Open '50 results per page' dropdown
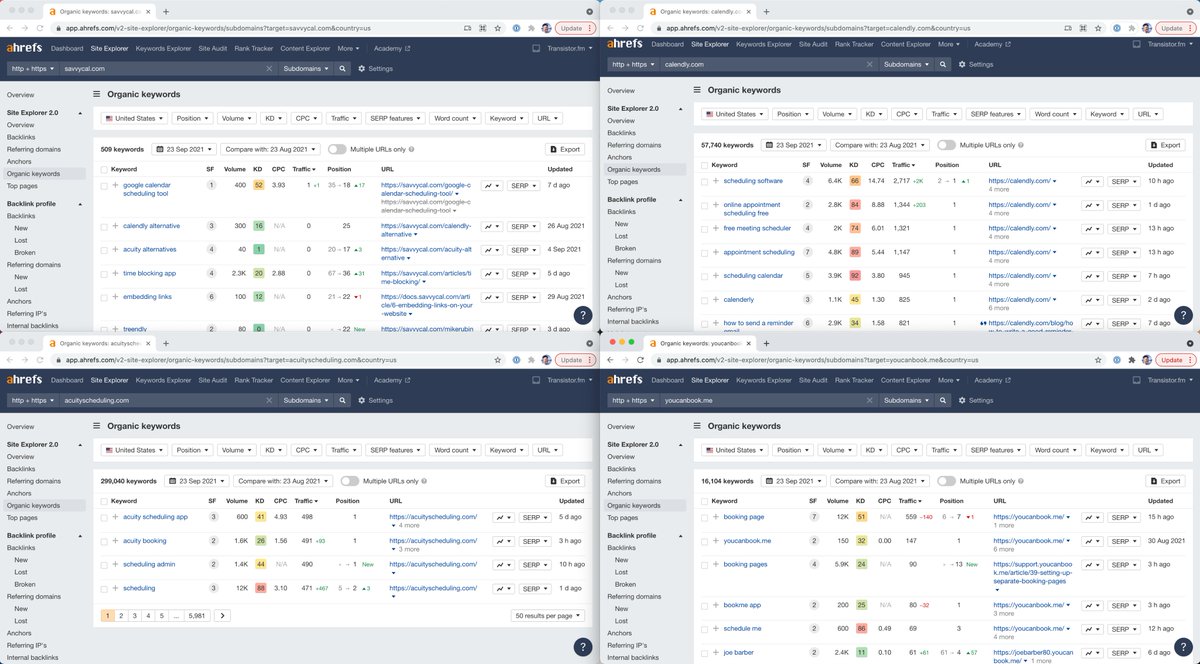Image resolution: width=1200 pixels, height=664 pixels. click(x=547, y=616)
